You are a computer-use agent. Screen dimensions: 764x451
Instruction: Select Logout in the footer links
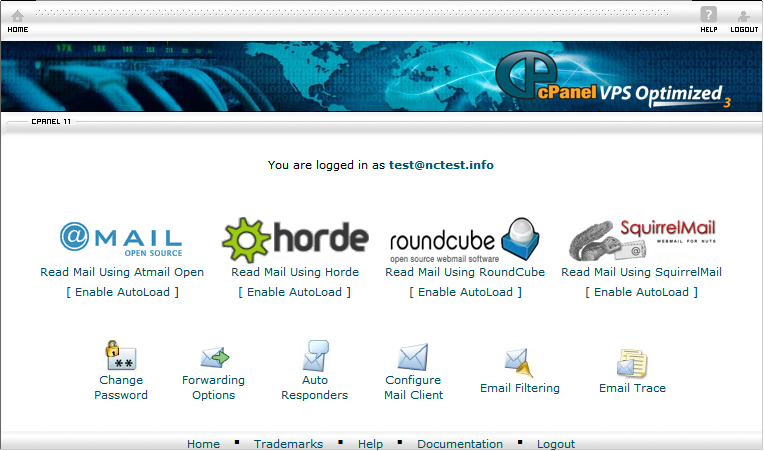click(x=556, y=444)
